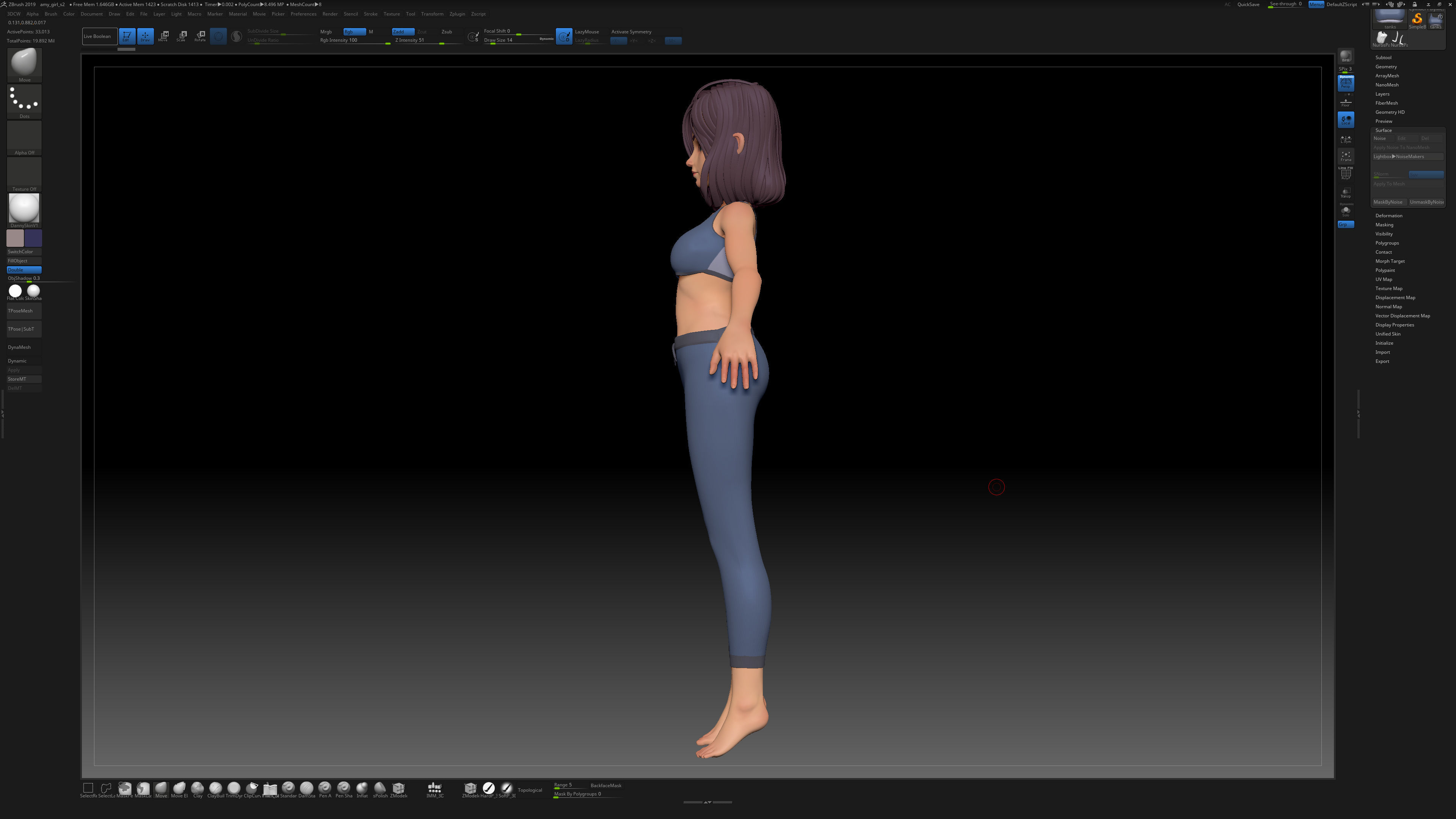Open the Brush menu
1456x819 pixels.
click(x=51, y=14)
